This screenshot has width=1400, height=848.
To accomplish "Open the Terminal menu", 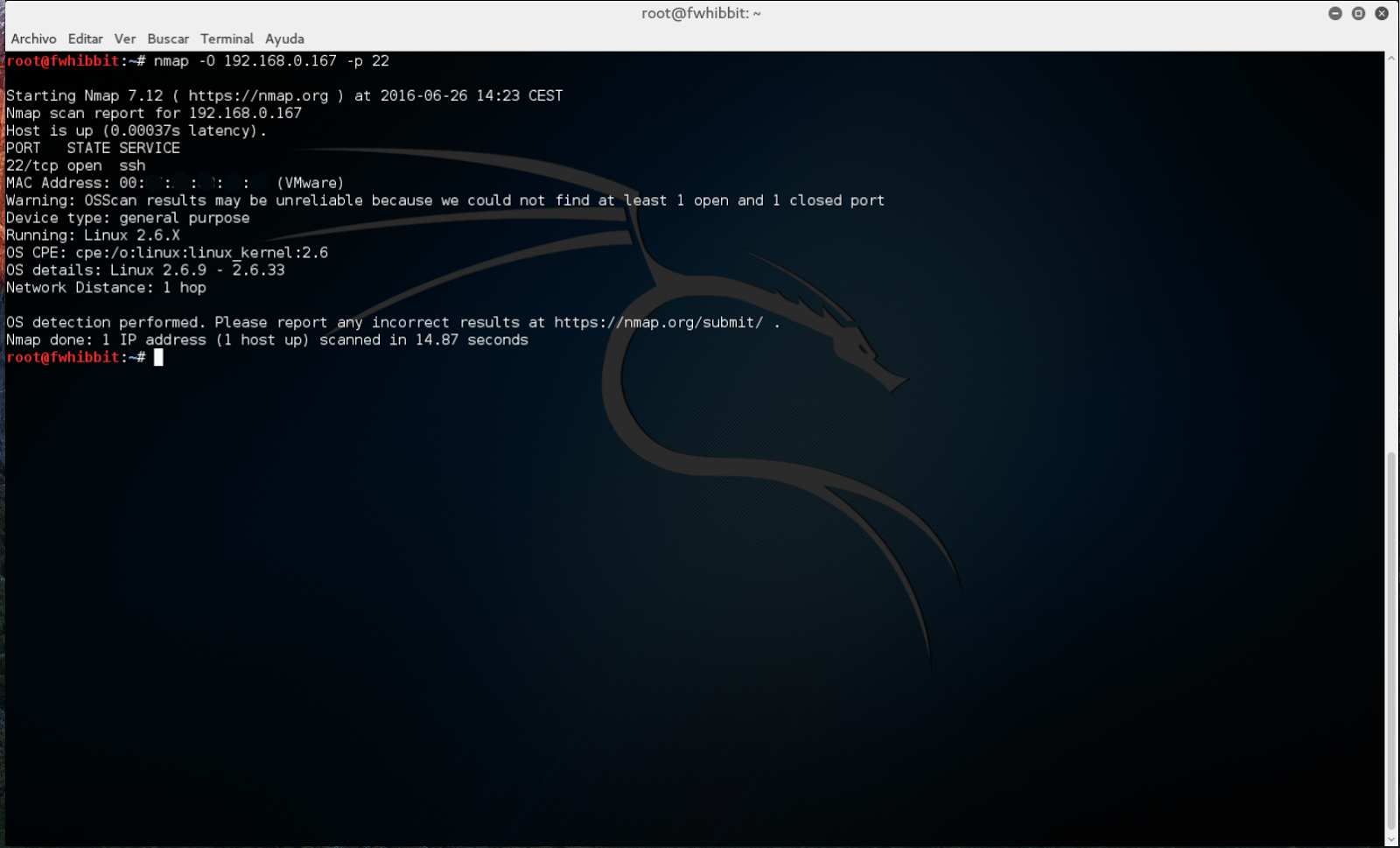I will [x=227, y=39].
